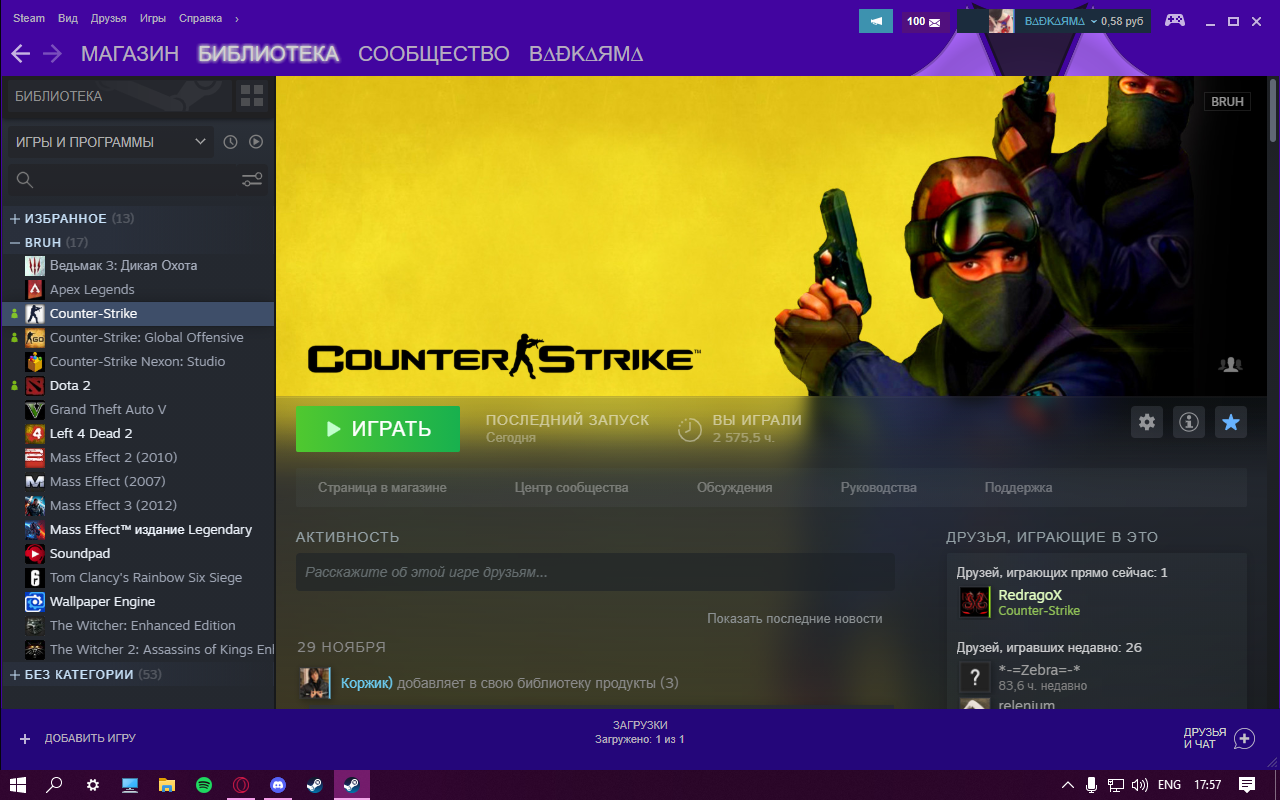Open the Игры menu
Viewport: 1280px width, 800px height.
tap(153, 18)
